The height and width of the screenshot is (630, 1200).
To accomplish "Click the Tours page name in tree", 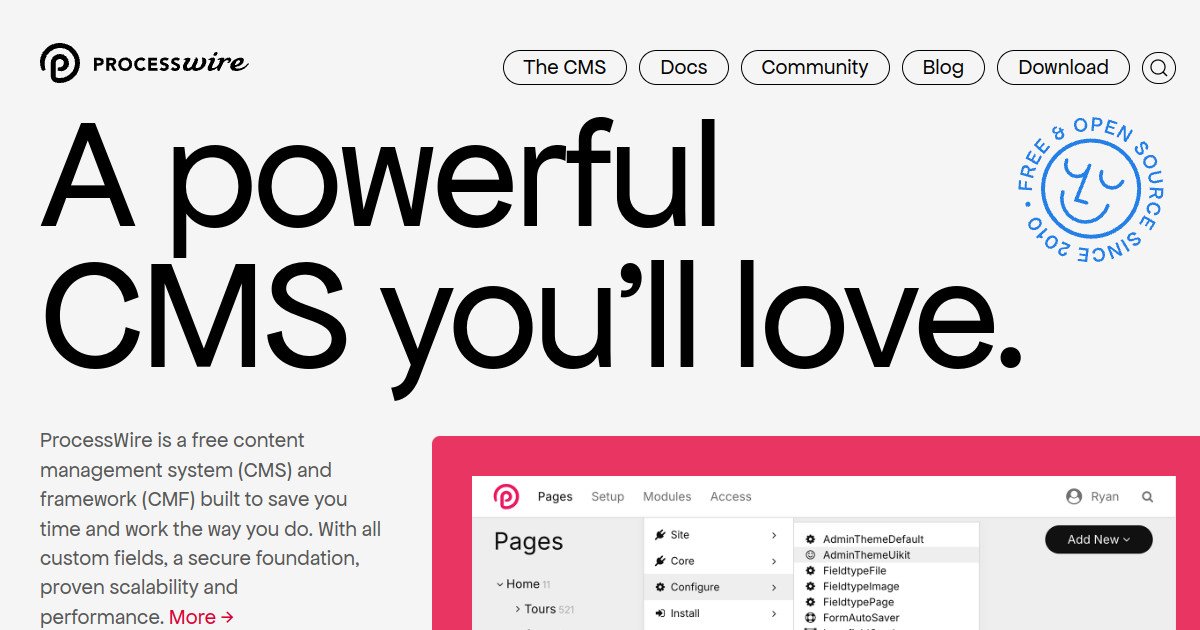I will [540, 609].
